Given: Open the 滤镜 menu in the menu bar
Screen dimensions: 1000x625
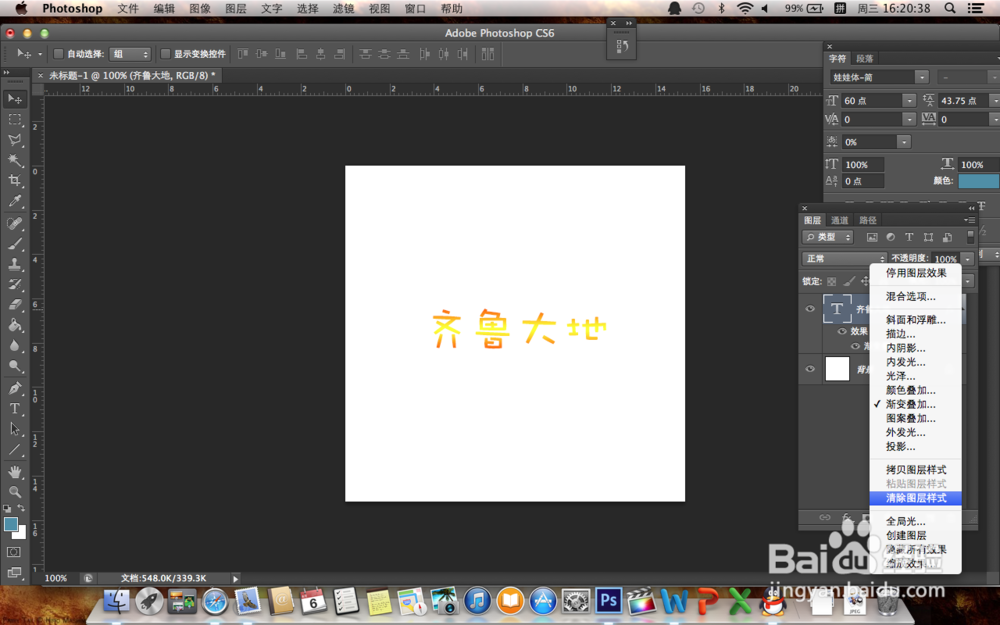Looking at the screenshot, I should tap(343, 8).
